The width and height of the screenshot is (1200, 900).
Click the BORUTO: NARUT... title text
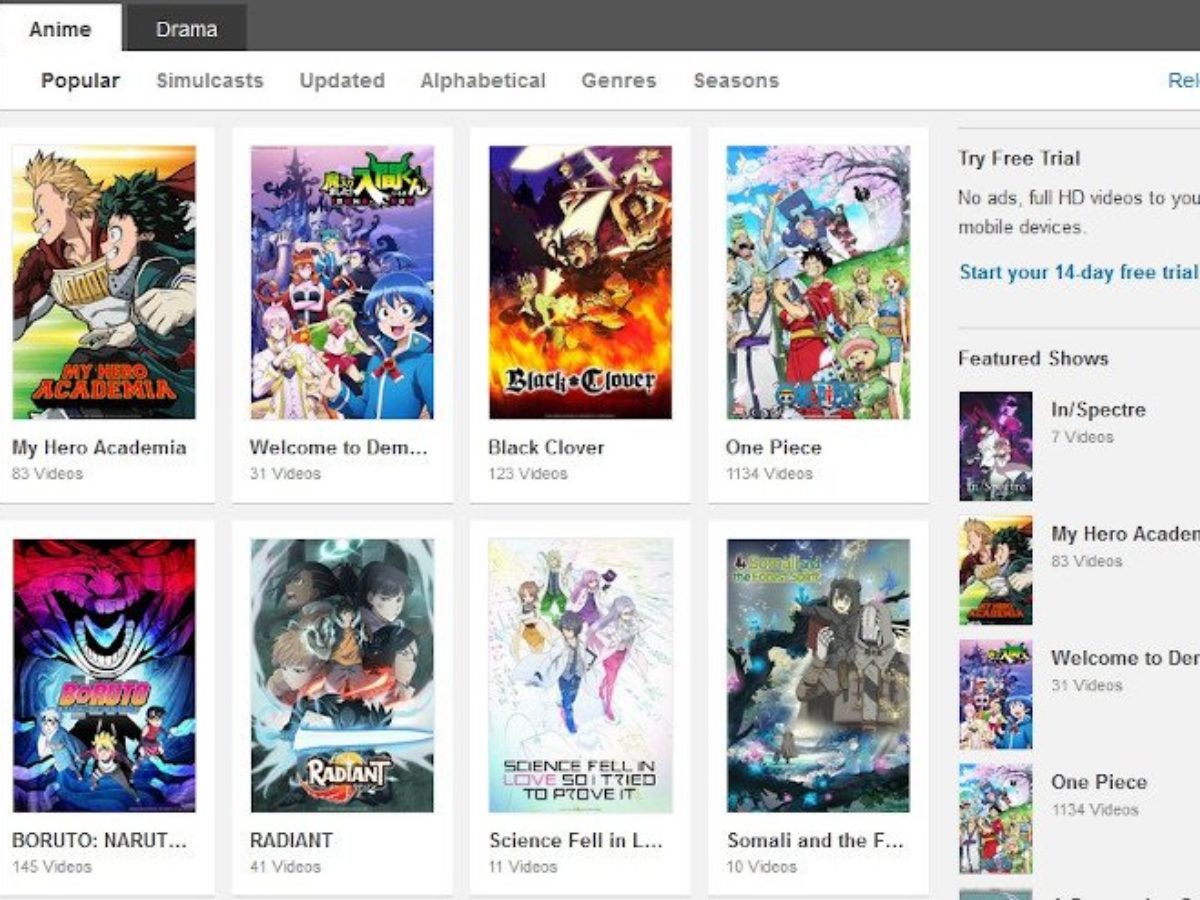pyautogui.click(x=99, y=841)
